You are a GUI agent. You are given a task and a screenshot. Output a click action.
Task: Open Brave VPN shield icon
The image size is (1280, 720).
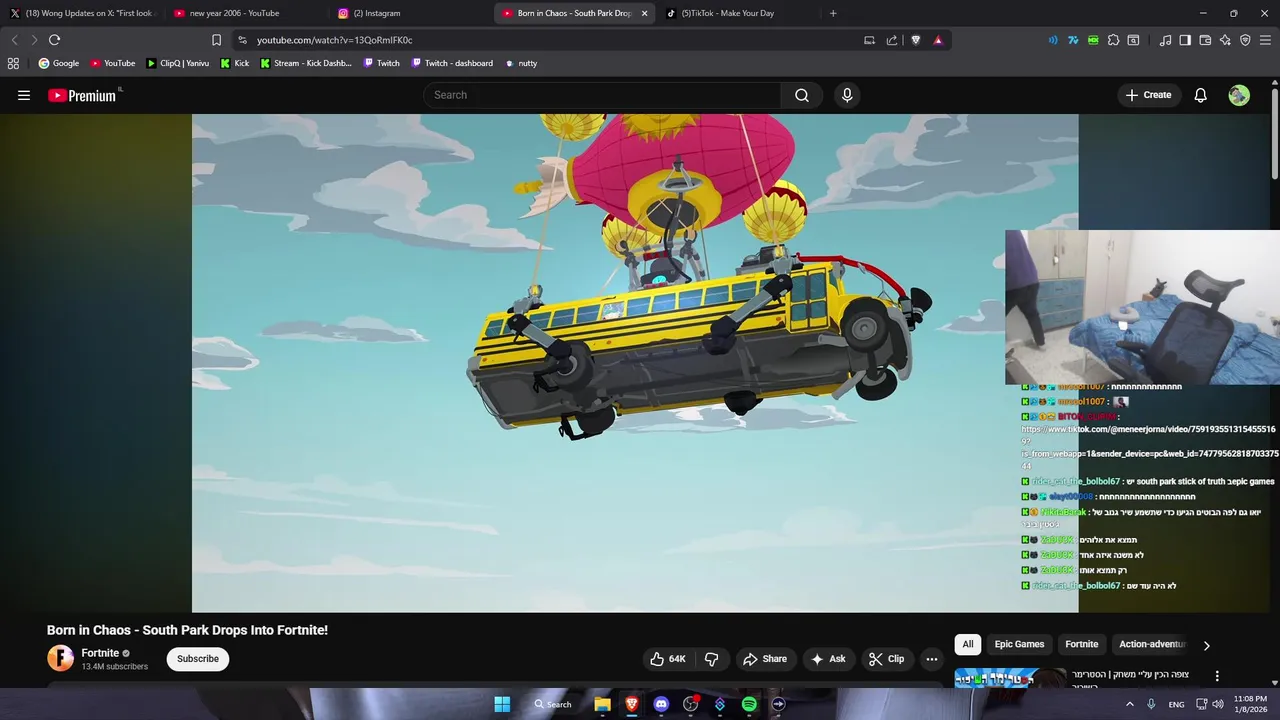click(x=1245, y=40)
